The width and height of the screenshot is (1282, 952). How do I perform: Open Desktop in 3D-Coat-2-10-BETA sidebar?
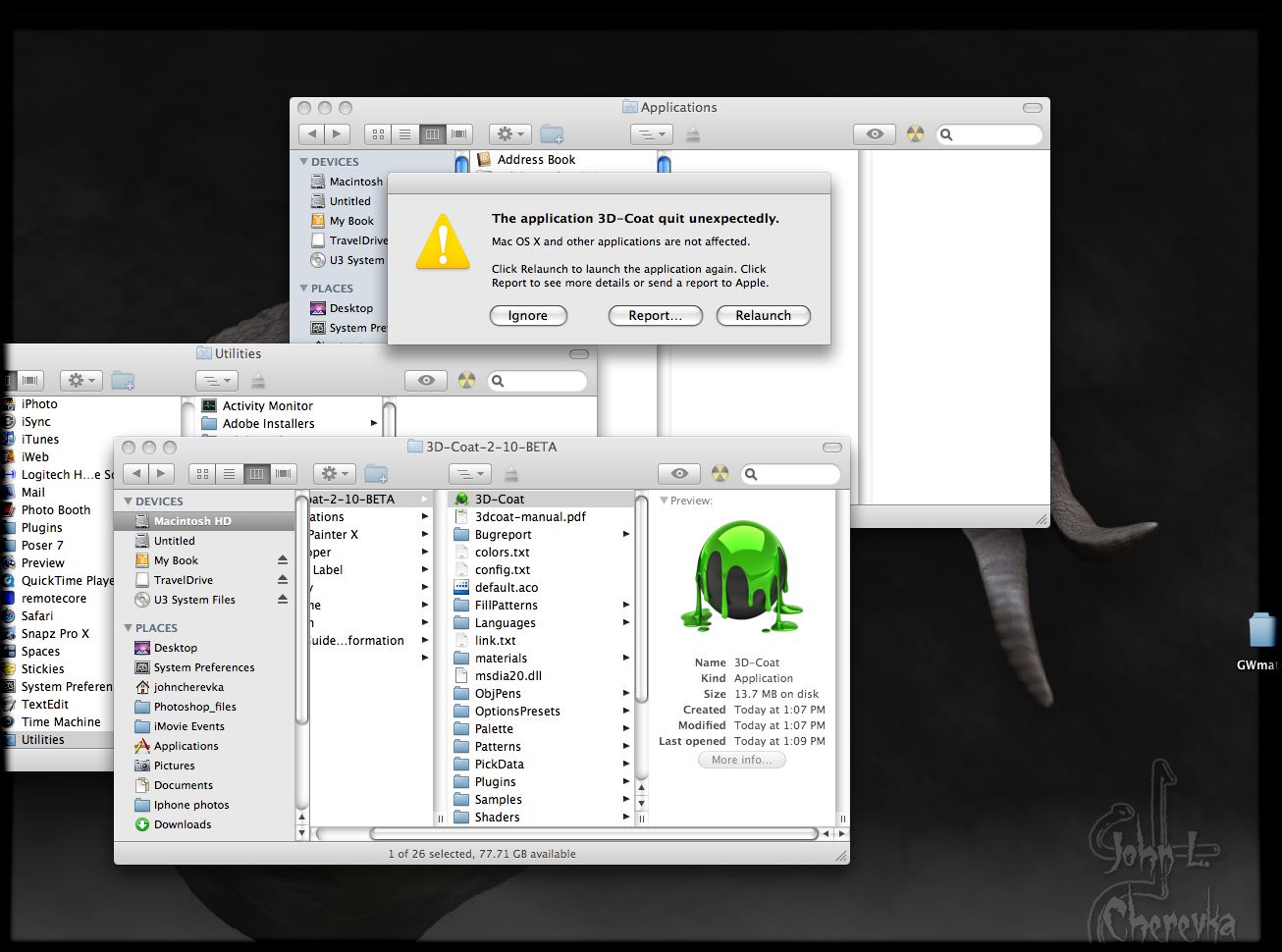204,648
